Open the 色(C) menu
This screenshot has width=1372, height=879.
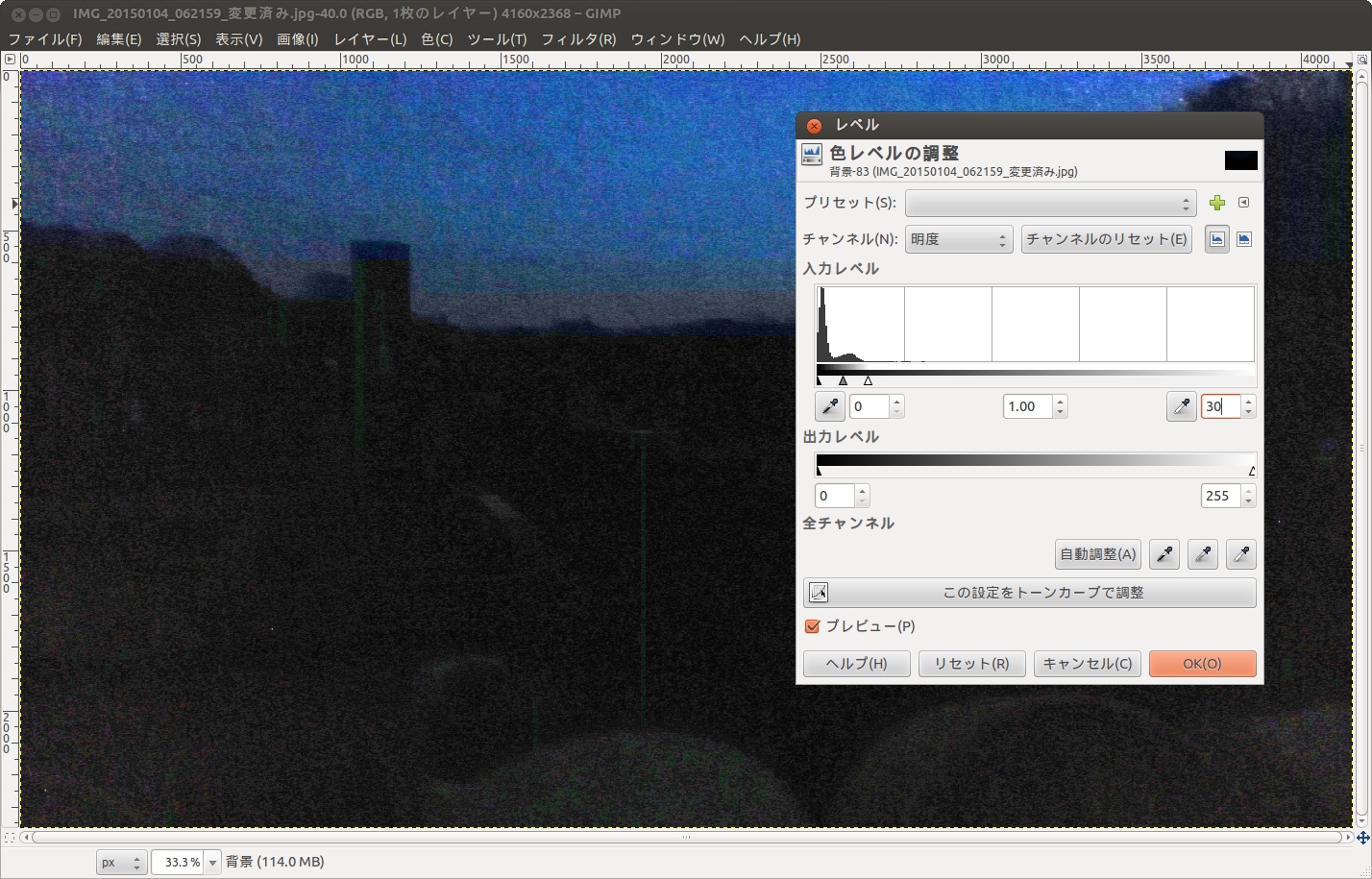point(436,39)
